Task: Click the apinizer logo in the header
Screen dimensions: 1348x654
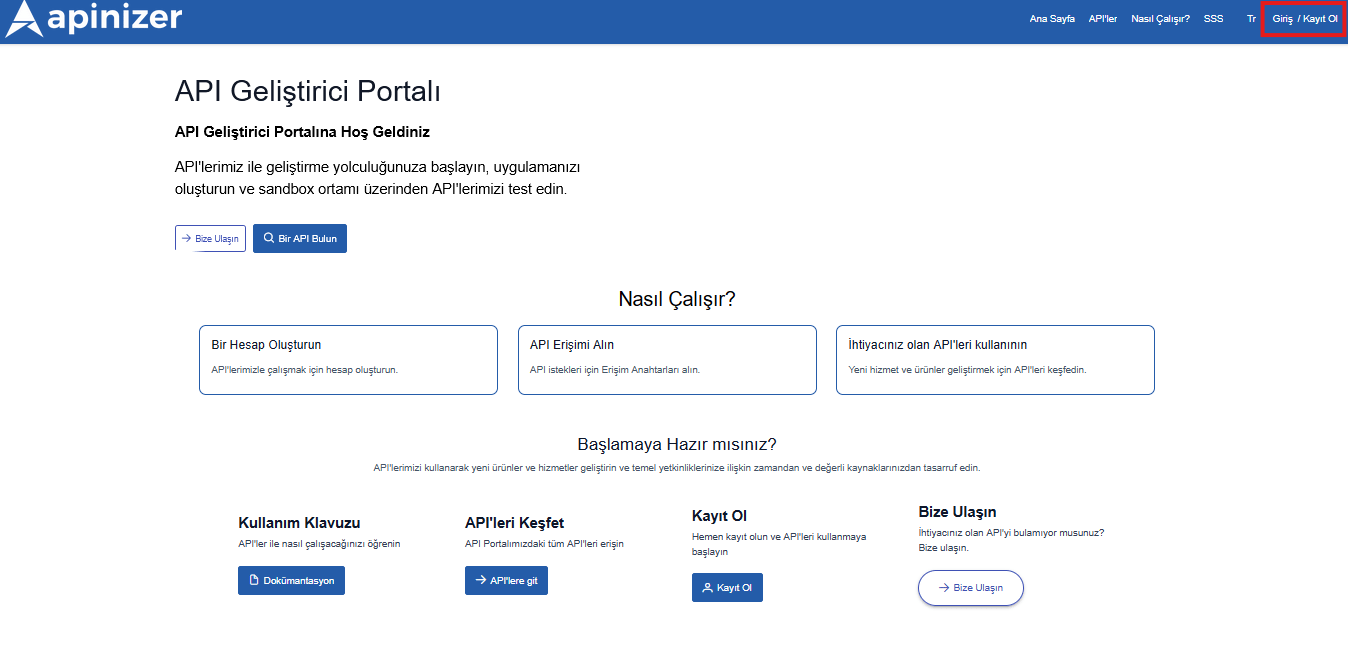Action: pyautogui.click(x=94, y=18)
